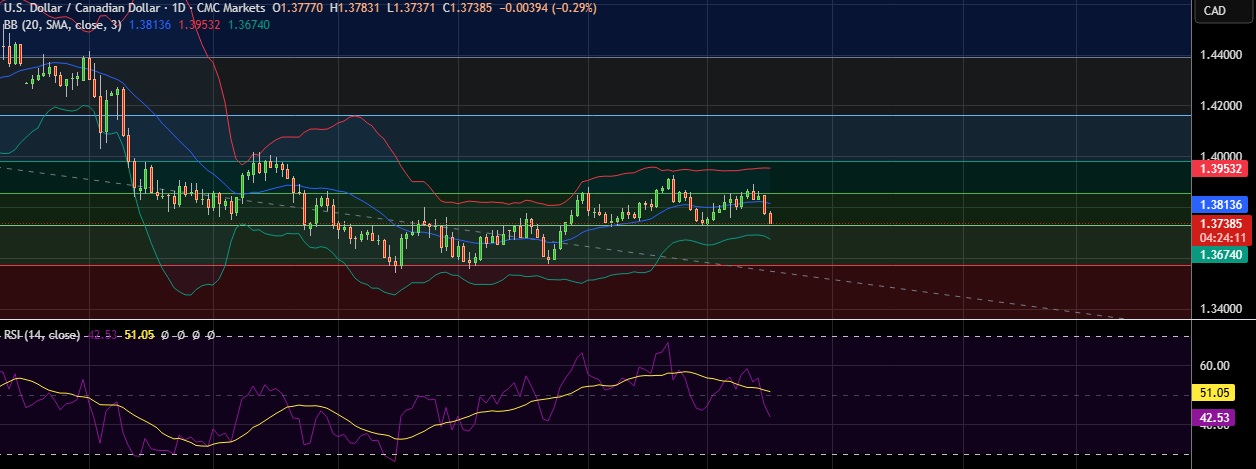This screenshot has height=469, width=1256.
Task: Click the U.S. Dollar / Canadian Dollar title
Action: coord(84,7)
